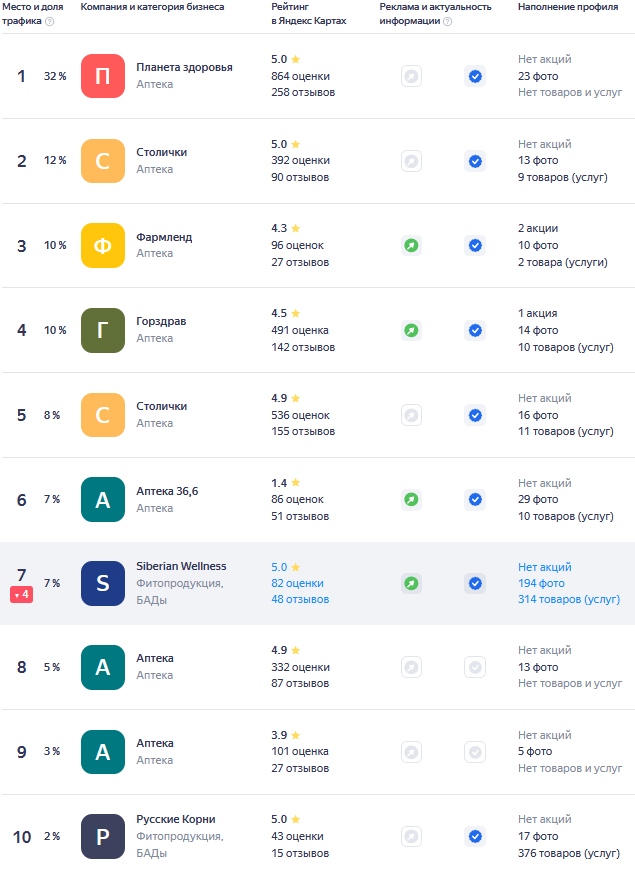635x872 pixels.
Task: Click the 43 оценки text
Action: point(297,836)
